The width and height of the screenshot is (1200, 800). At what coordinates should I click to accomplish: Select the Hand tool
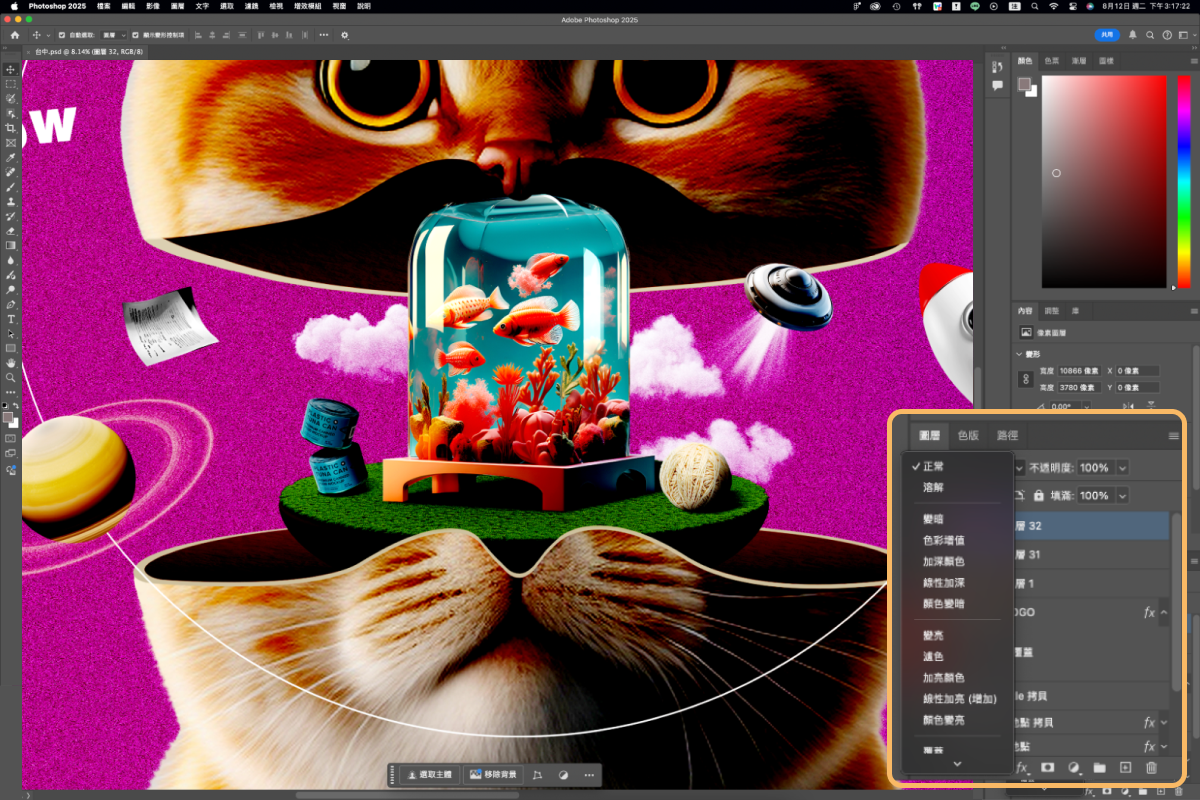click(x=11, y=363)
